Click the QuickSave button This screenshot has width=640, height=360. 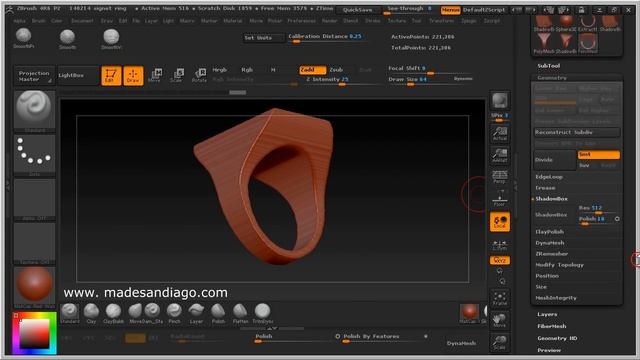point(358,10)
